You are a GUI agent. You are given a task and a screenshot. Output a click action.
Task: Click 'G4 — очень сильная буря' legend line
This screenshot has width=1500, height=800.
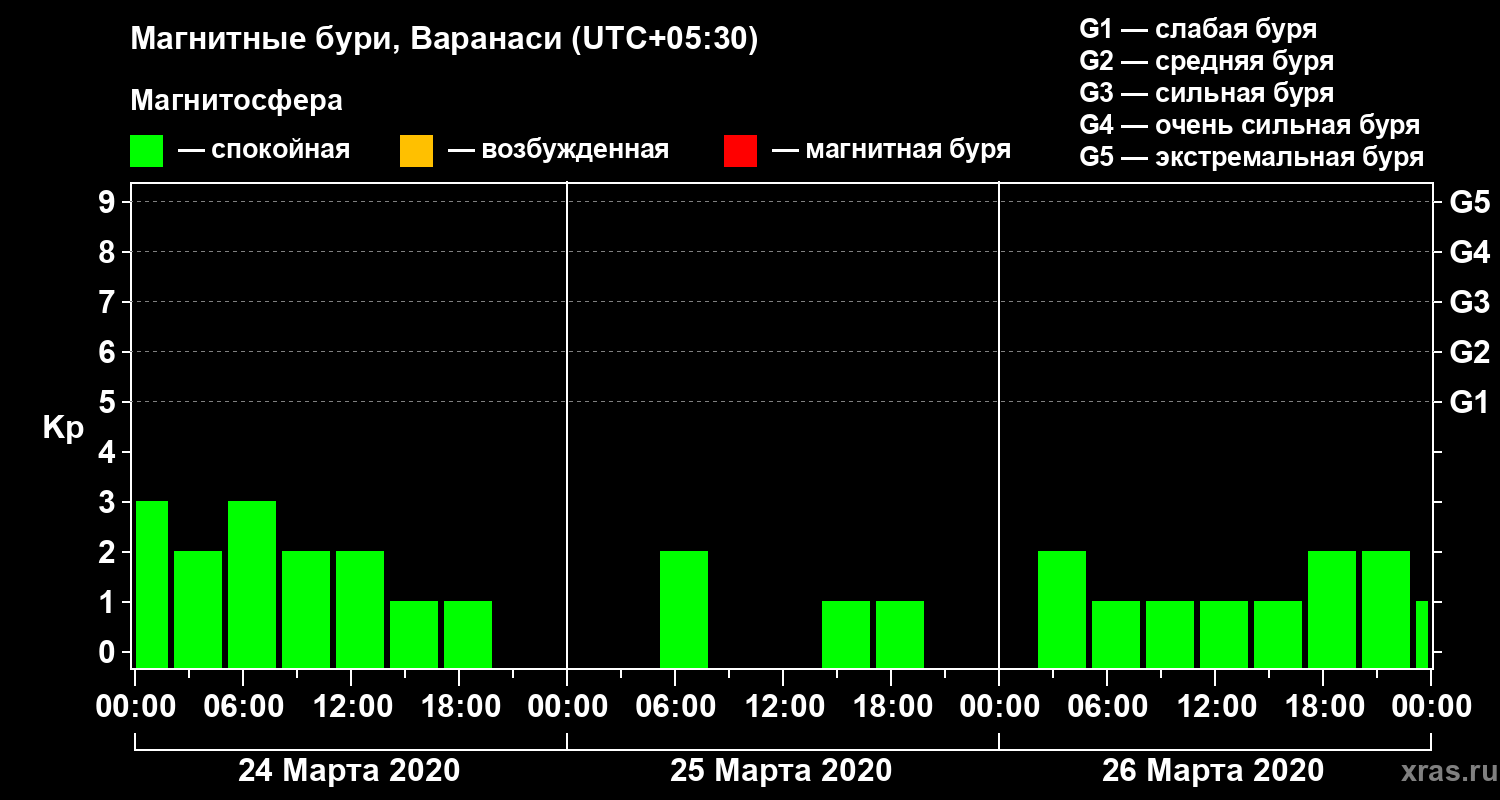click(1249, 125)
